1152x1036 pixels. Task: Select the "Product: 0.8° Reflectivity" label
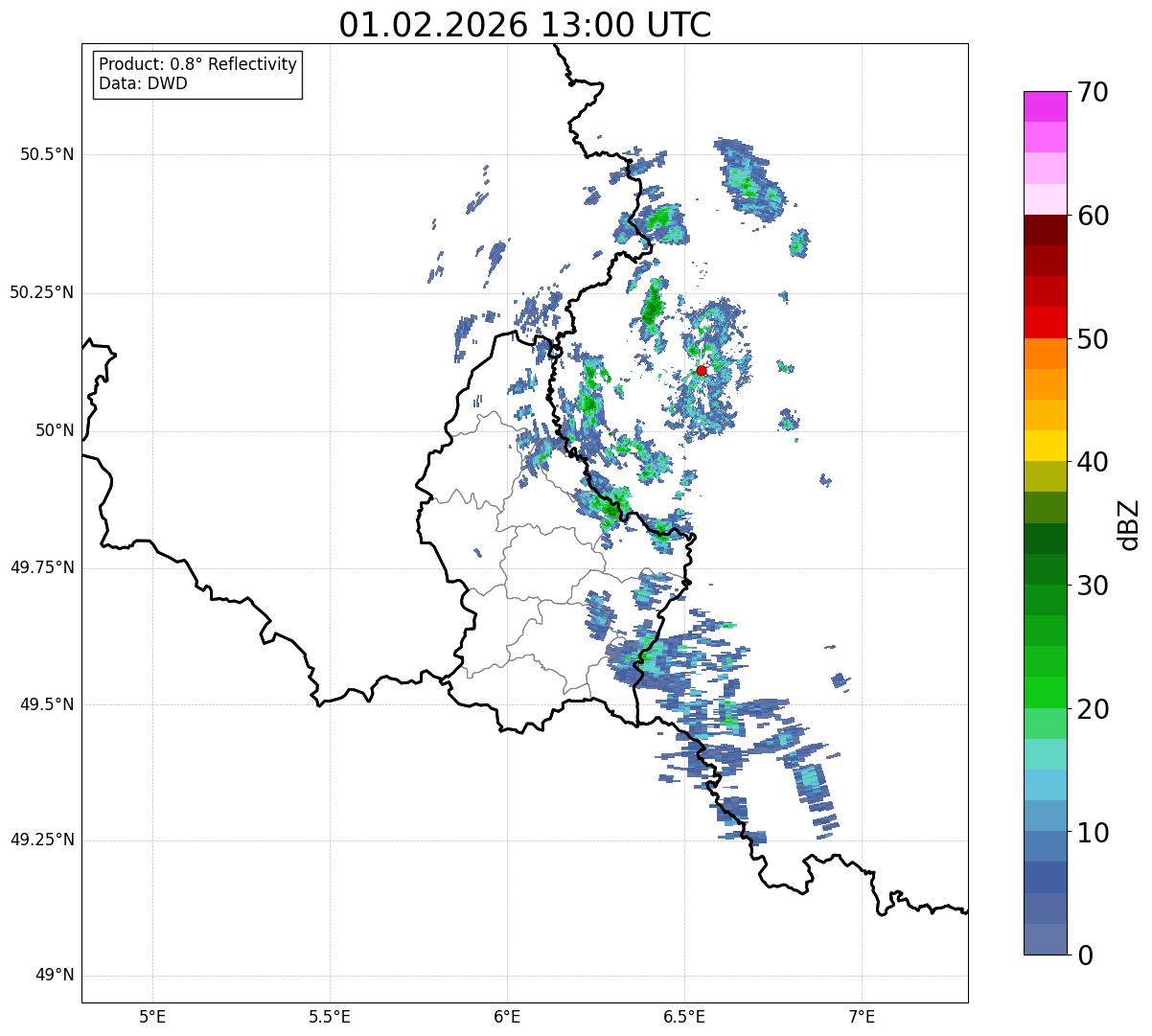point(198,64)
